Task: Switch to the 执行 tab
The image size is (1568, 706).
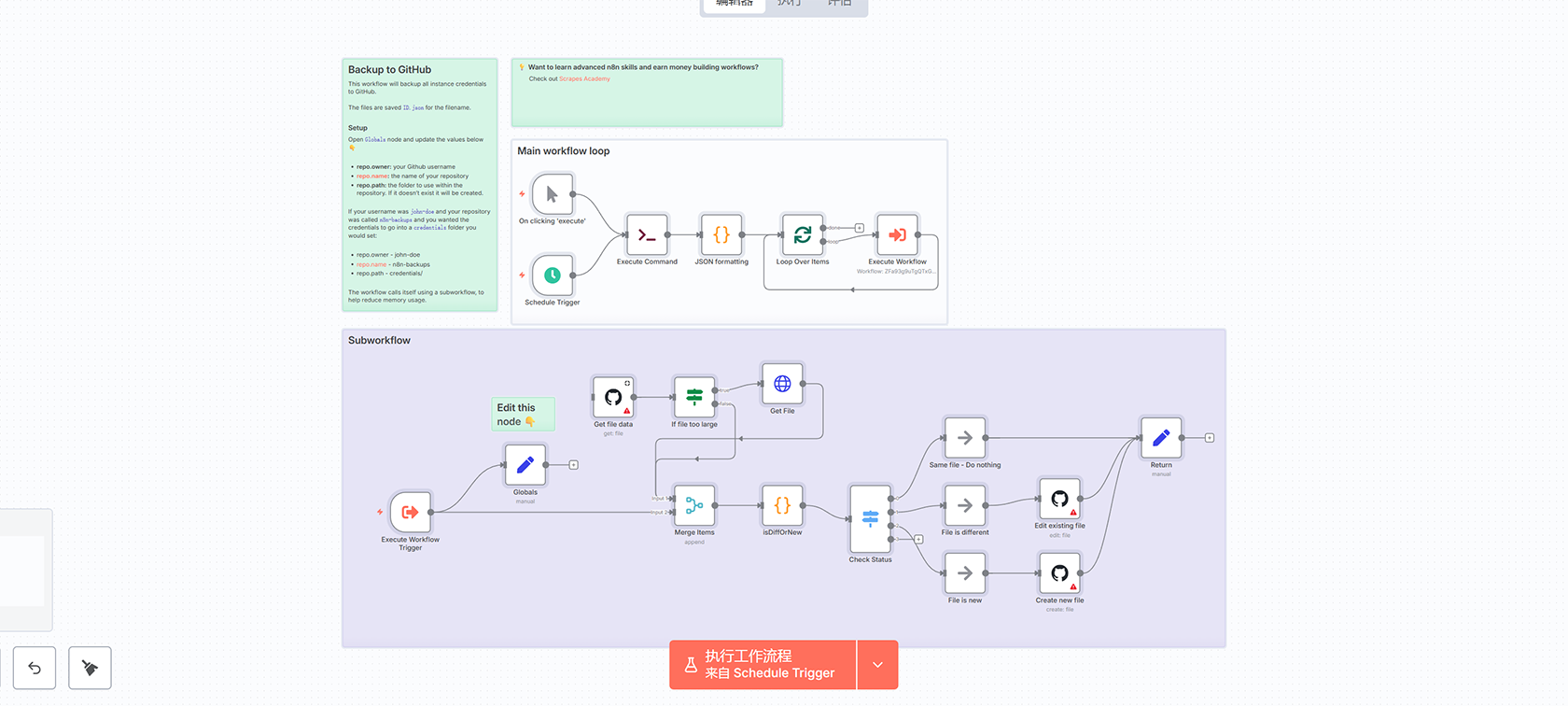Action: (789, 4)
